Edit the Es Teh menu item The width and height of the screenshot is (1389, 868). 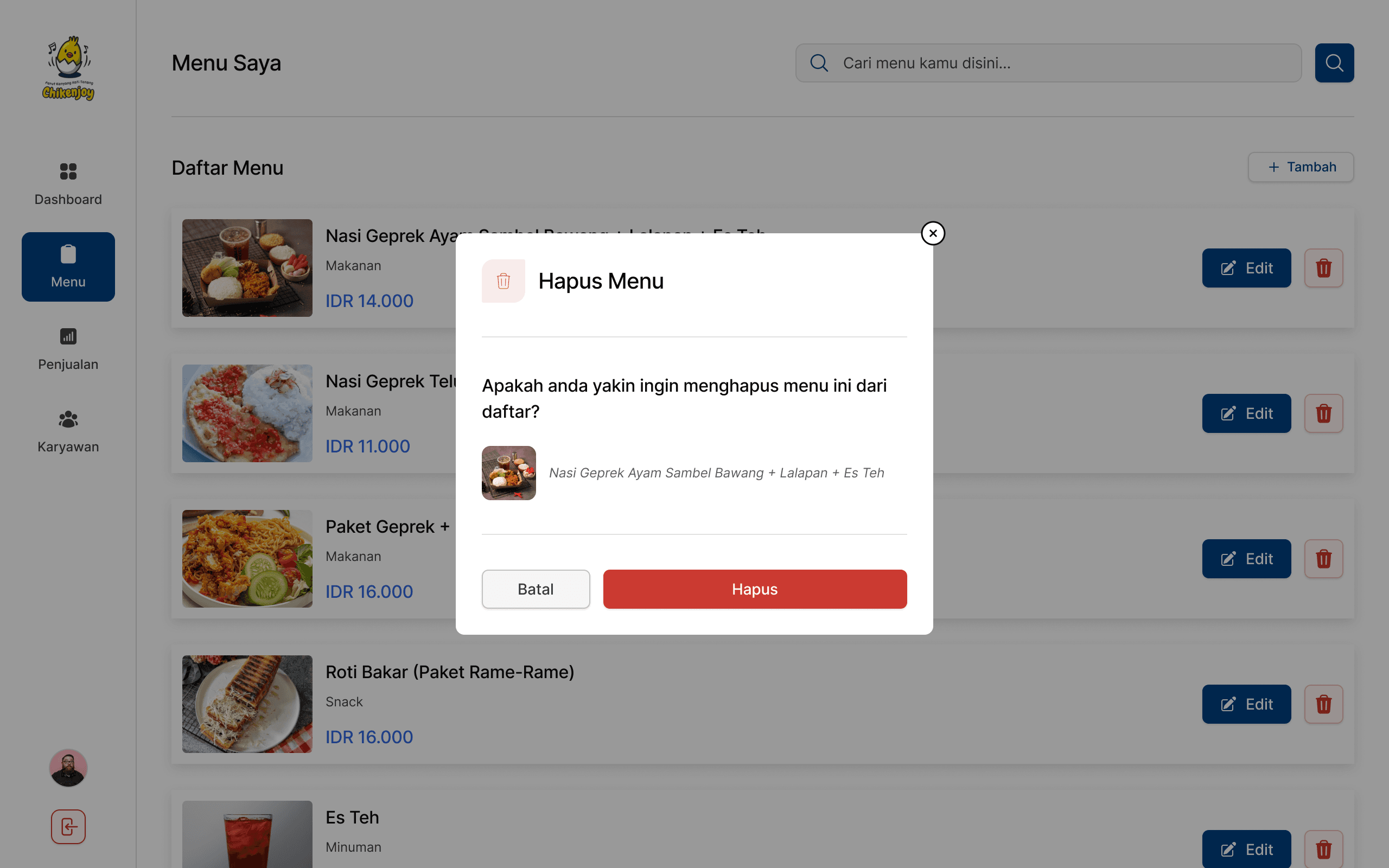(x=1246, y=849)
